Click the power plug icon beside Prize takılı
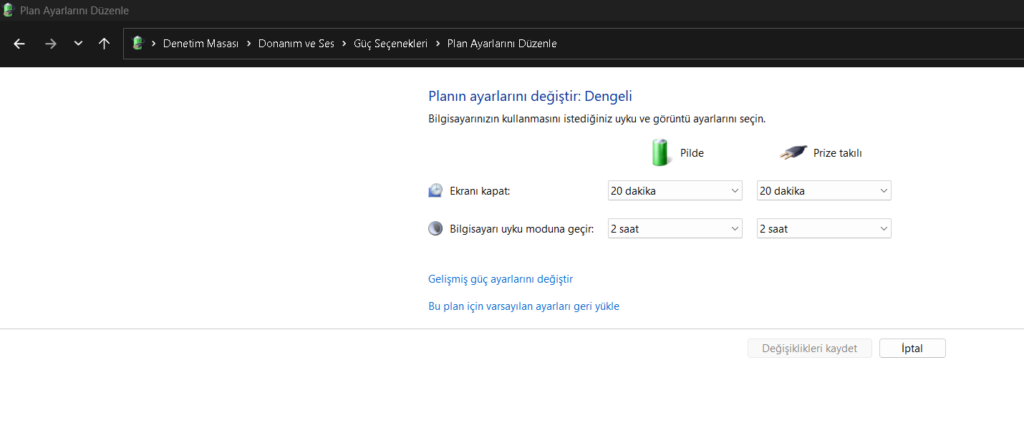The width and height of the screenshot is (1024, 433). (793, 153)
